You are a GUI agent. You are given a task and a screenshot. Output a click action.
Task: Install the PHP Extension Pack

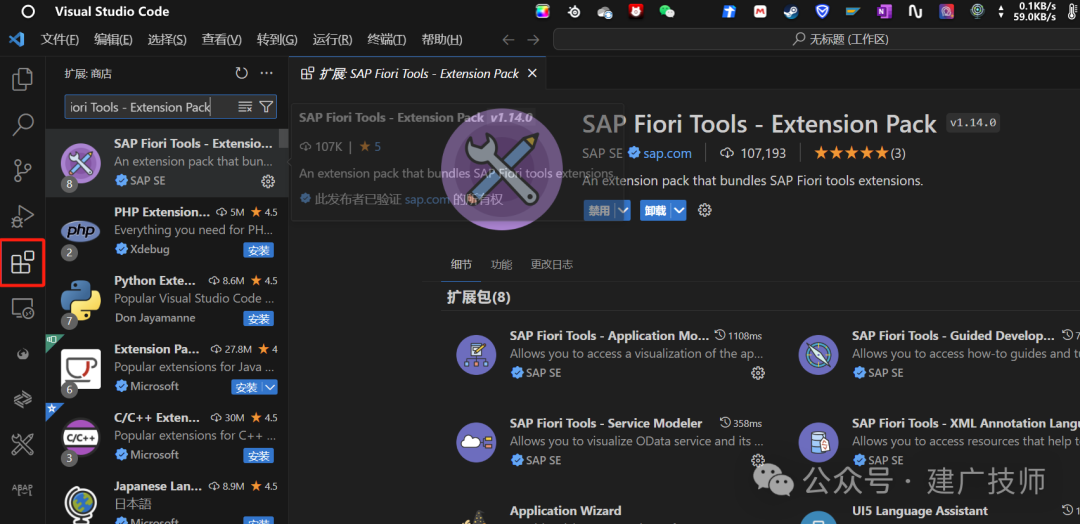coord(258,250)
